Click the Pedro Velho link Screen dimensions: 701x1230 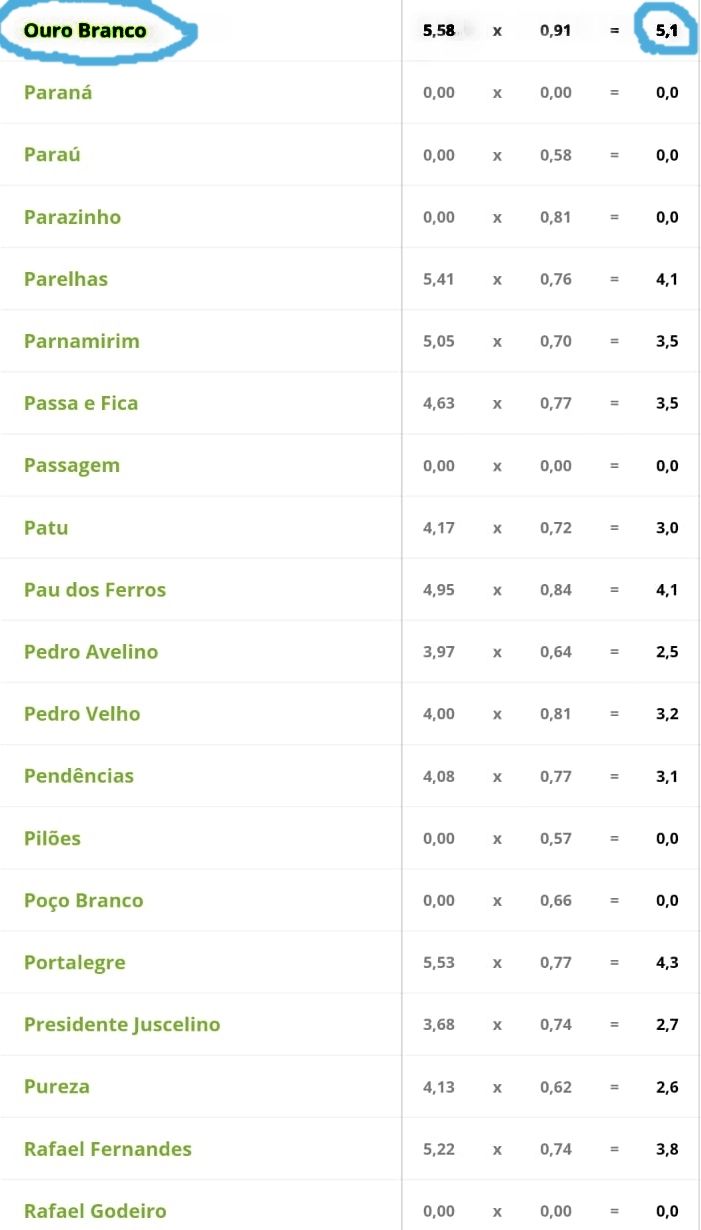coord(82,713)
